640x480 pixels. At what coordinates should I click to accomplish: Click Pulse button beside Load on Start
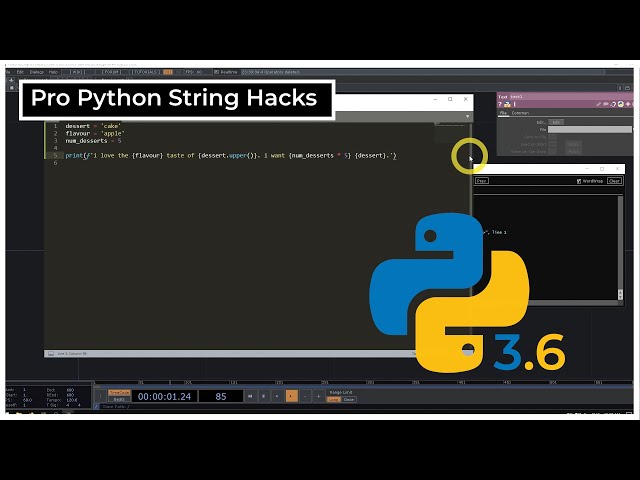click(573, 144)
